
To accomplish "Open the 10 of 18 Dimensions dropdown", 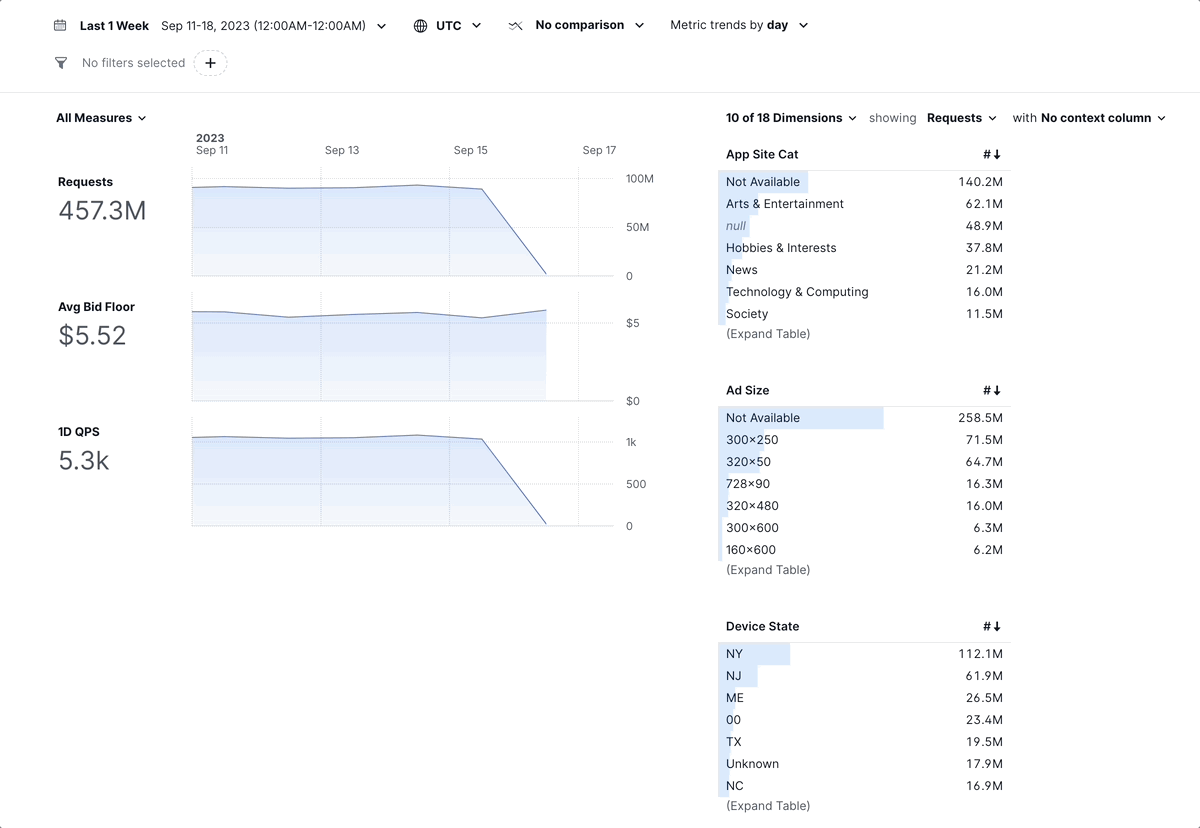I will [791, 117].
